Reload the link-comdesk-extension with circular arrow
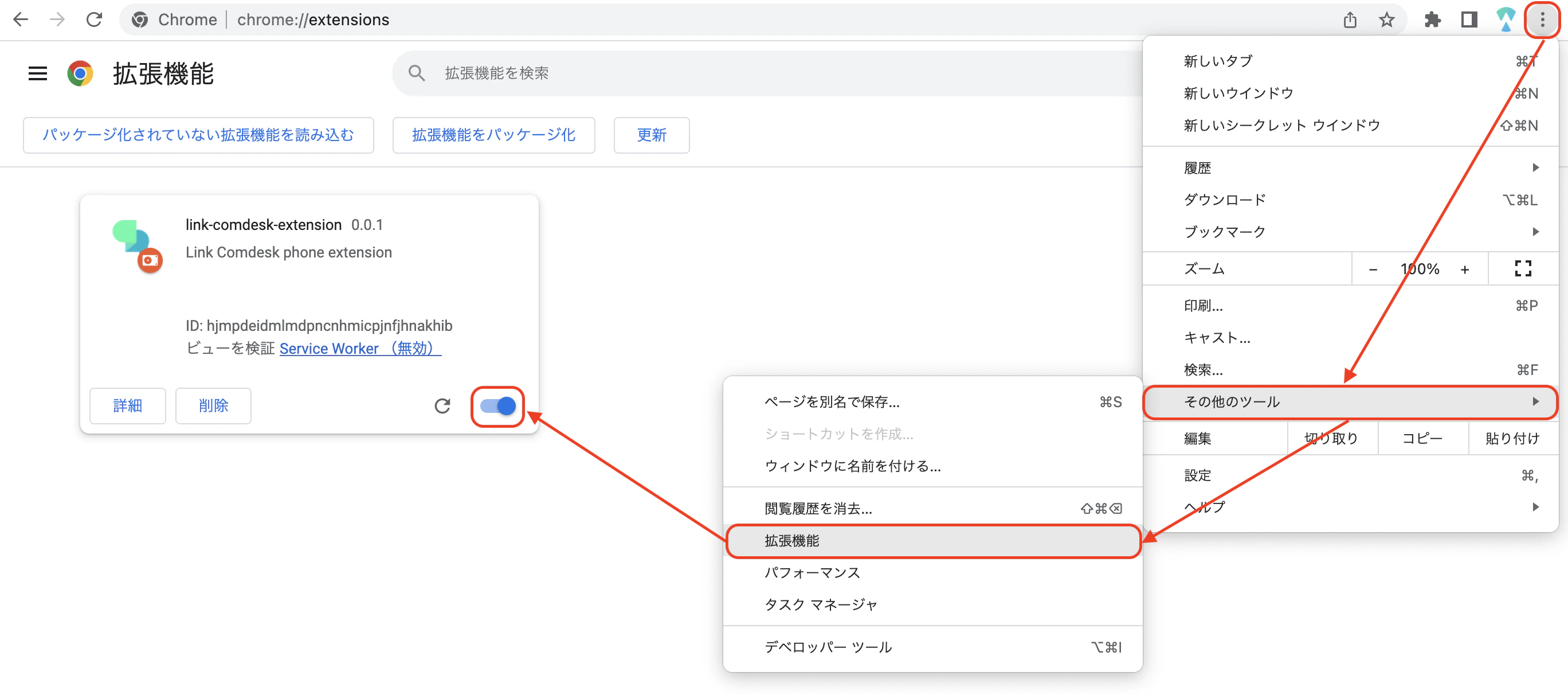The width and height of the screenshot is (1568, 695). (x=442, y=405)
